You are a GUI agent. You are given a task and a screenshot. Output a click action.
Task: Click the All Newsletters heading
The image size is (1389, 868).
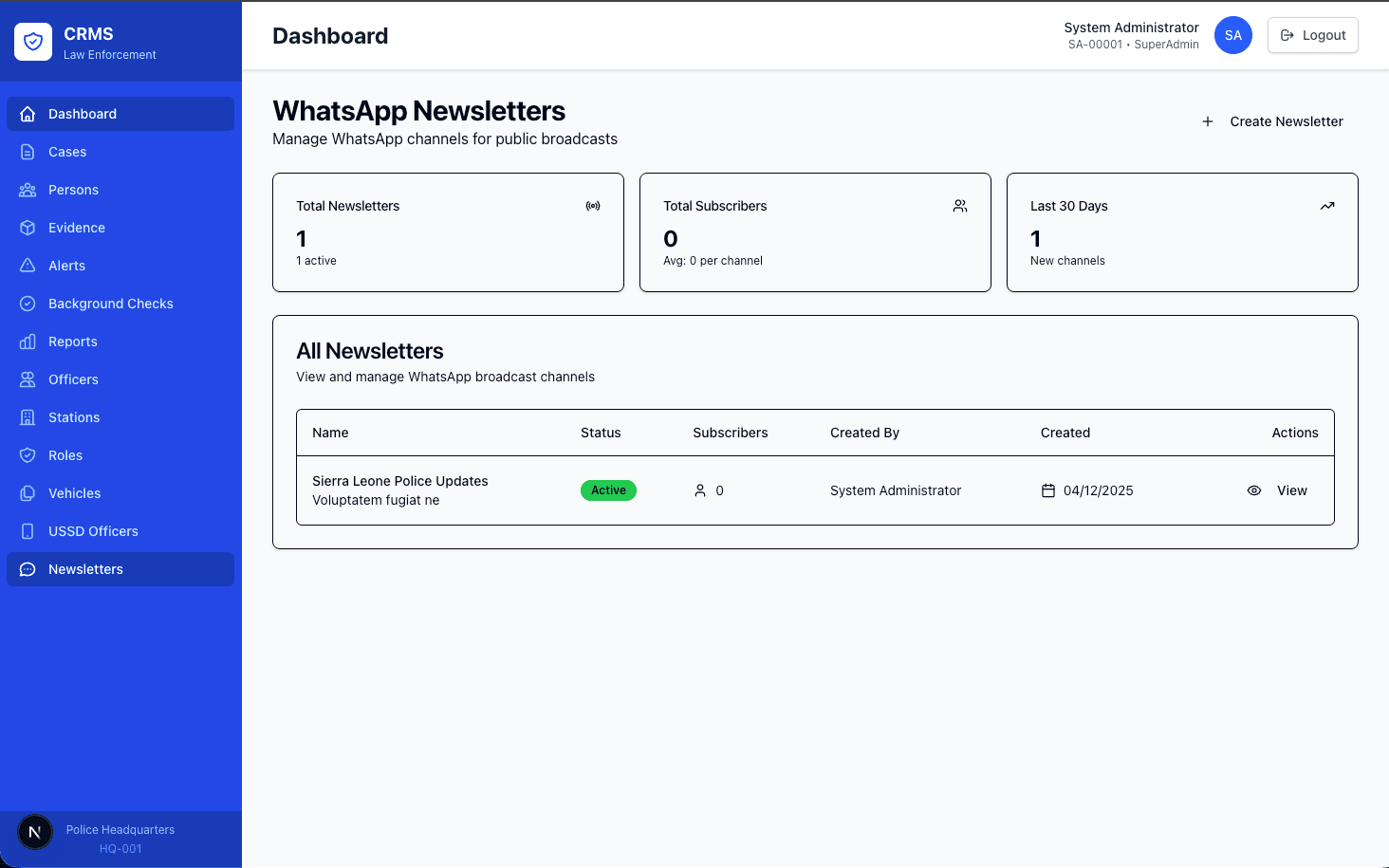[370, 351]
